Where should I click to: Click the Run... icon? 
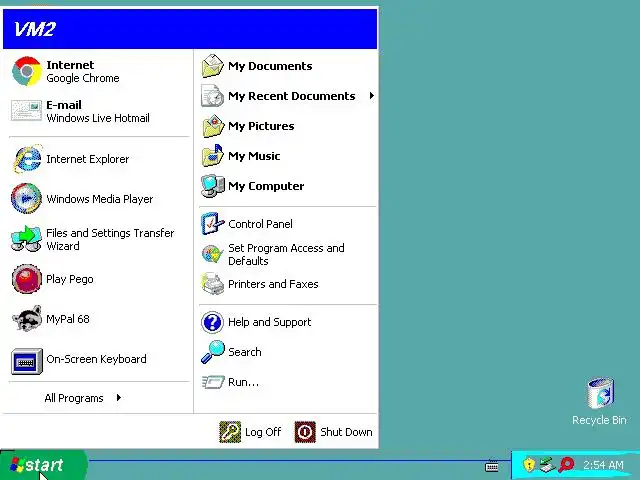(213, 382)
